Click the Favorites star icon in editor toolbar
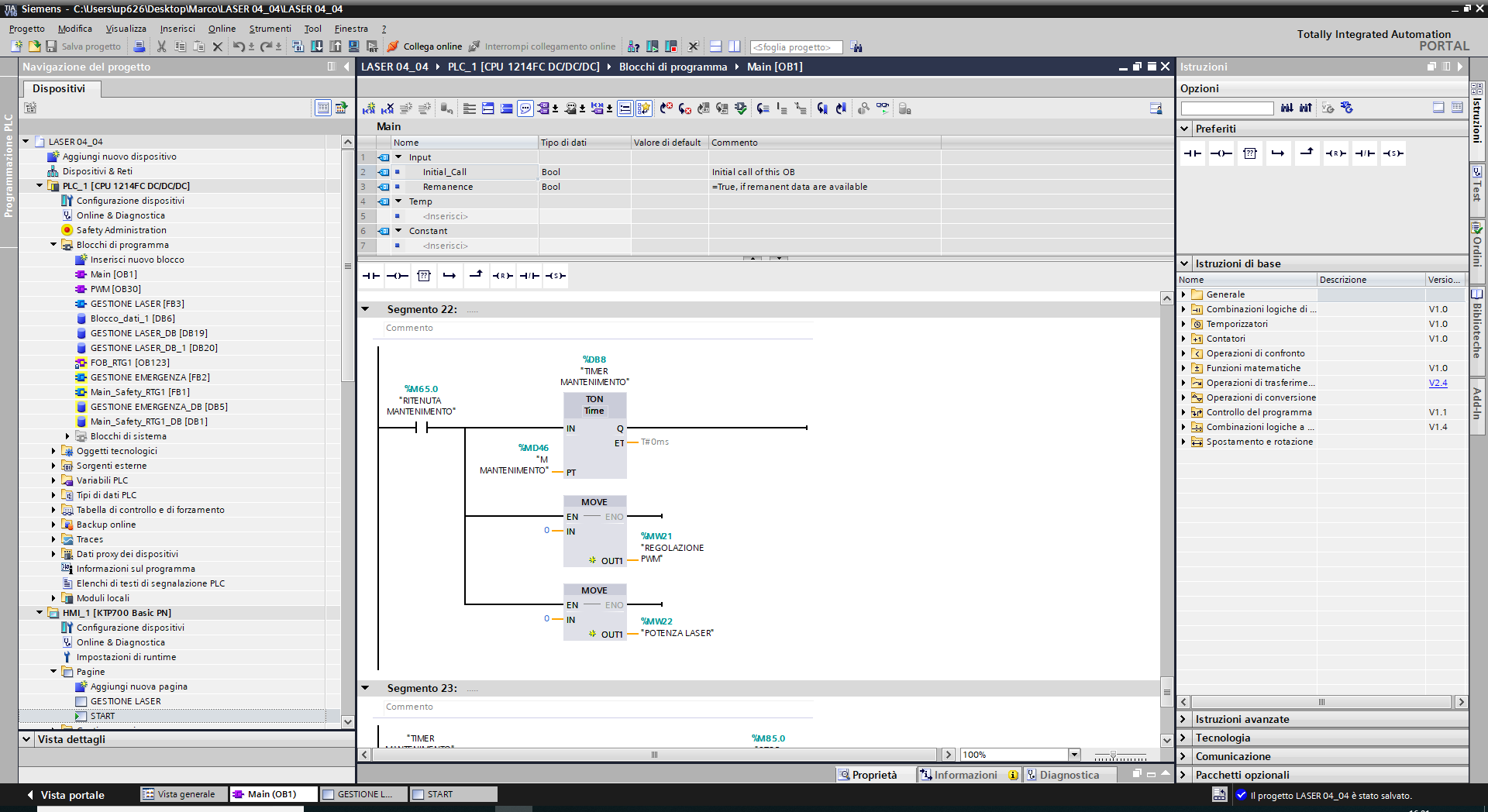The height and width of the screenshot is (812, 1488). point(644,108)
